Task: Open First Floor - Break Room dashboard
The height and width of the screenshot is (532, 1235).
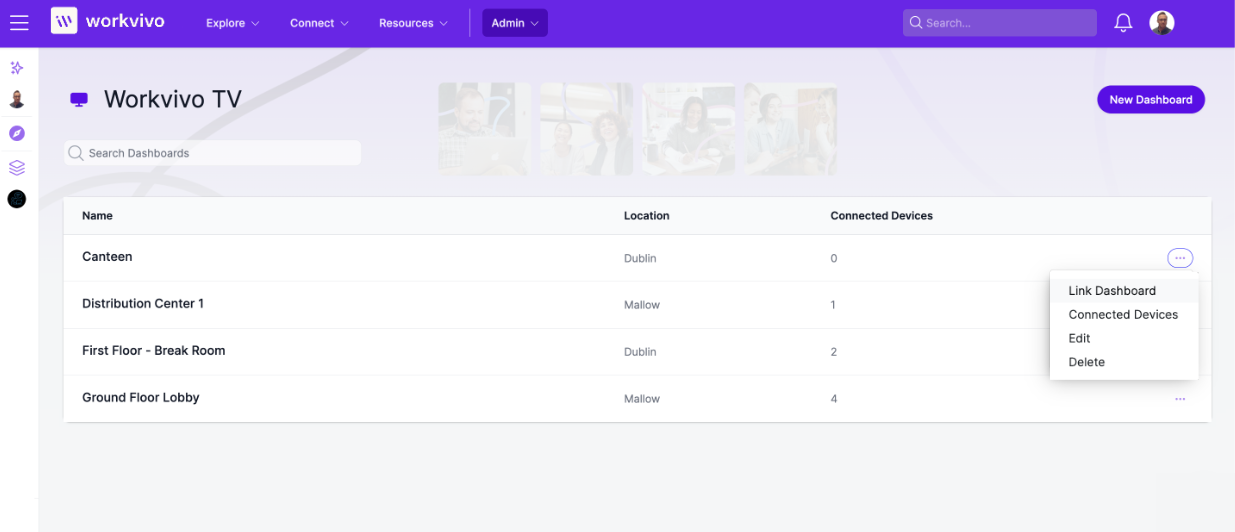Action: (154, 351)
